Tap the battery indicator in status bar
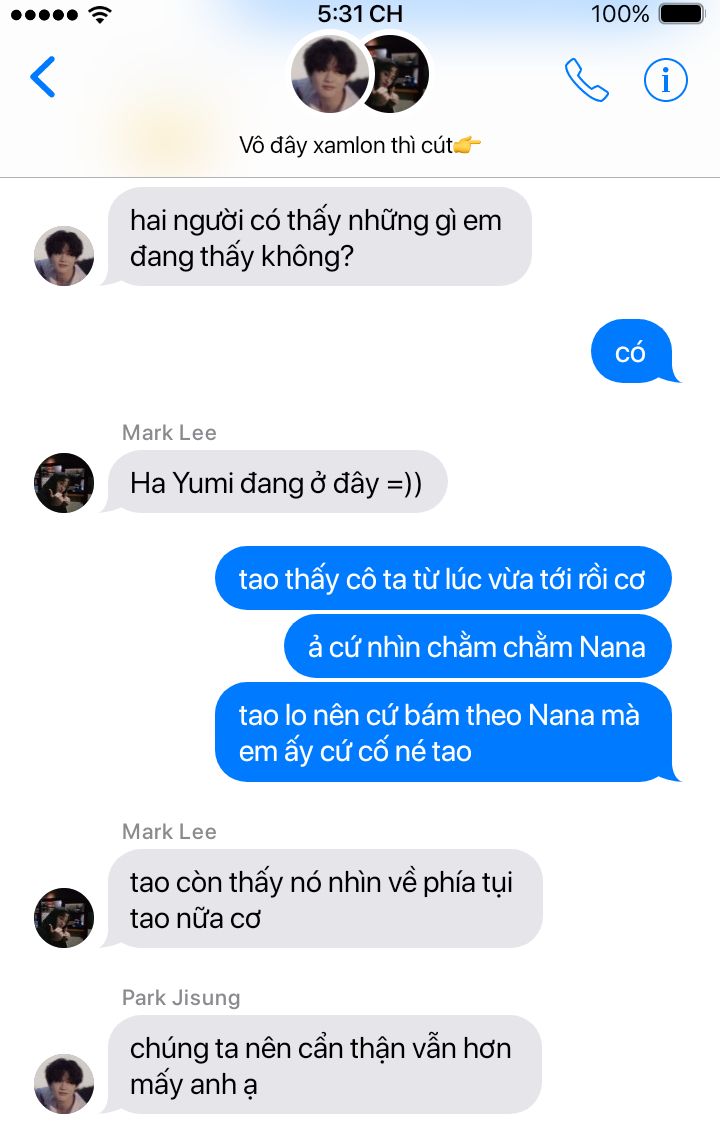This screenshot has width=720, height=1132. pos(681,14)
